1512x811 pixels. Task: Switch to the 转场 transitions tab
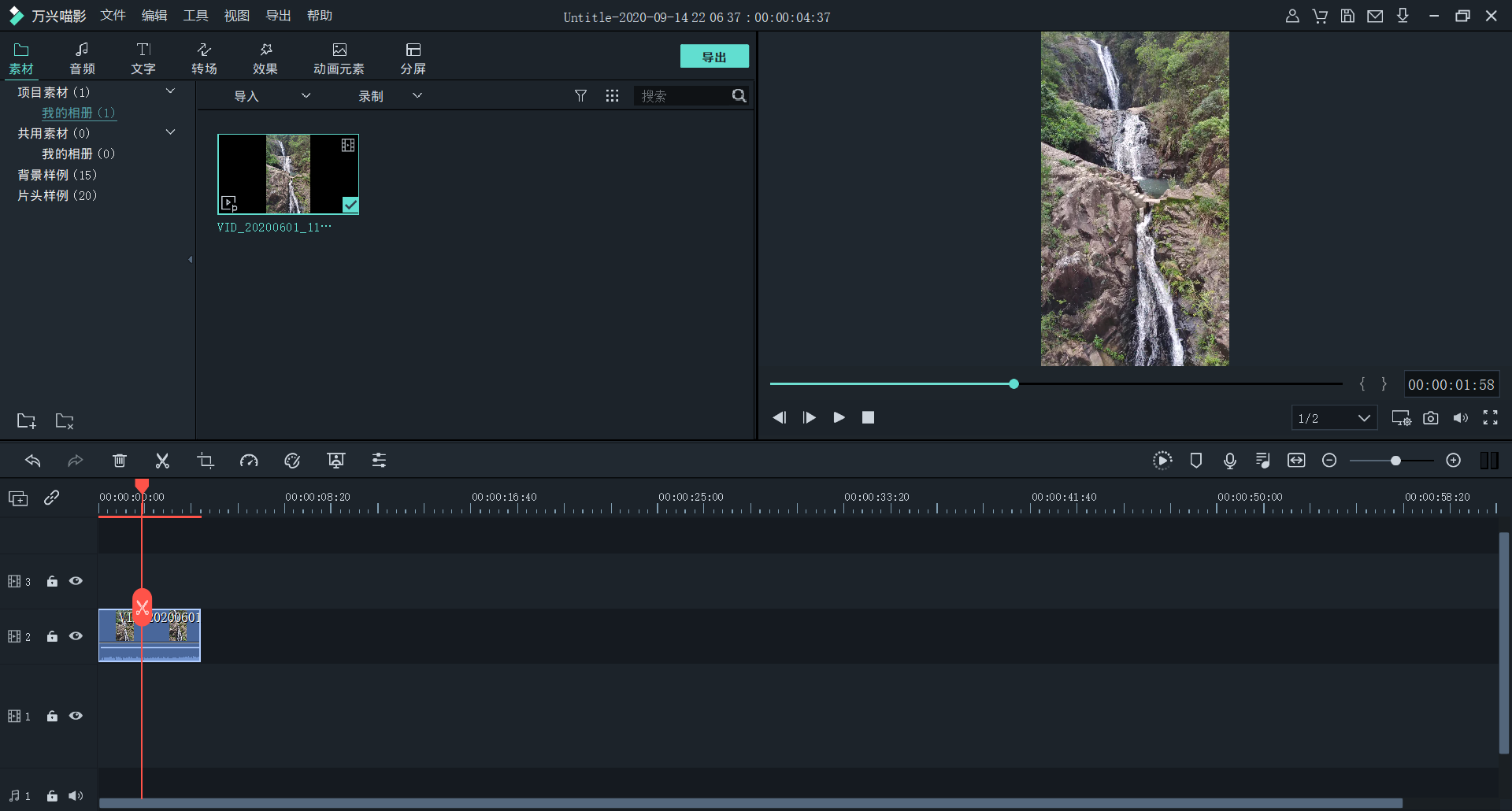[x=204, y=58]
